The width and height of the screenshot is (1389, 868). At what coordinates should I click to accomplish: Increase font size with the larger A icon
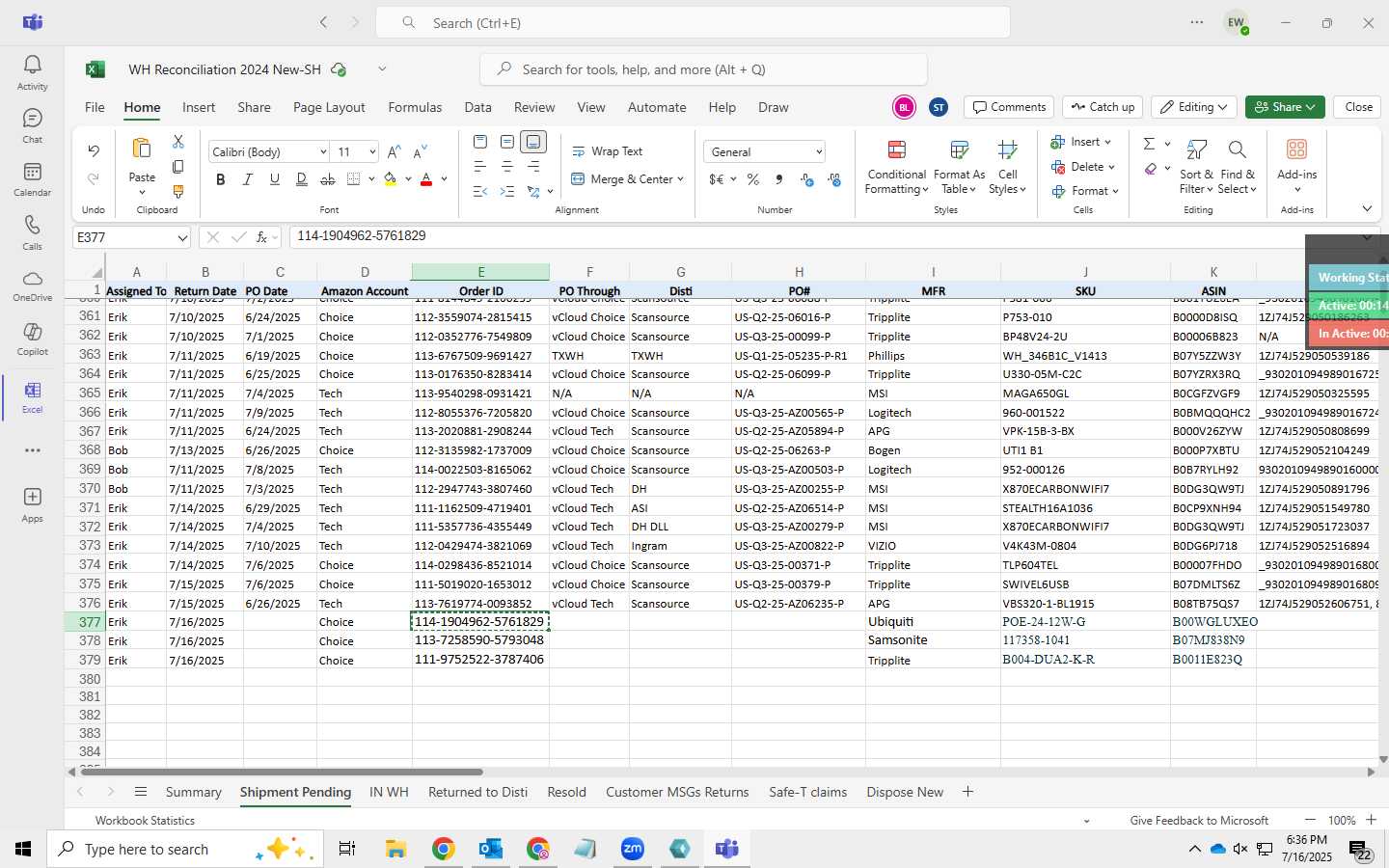click(394, 151)
